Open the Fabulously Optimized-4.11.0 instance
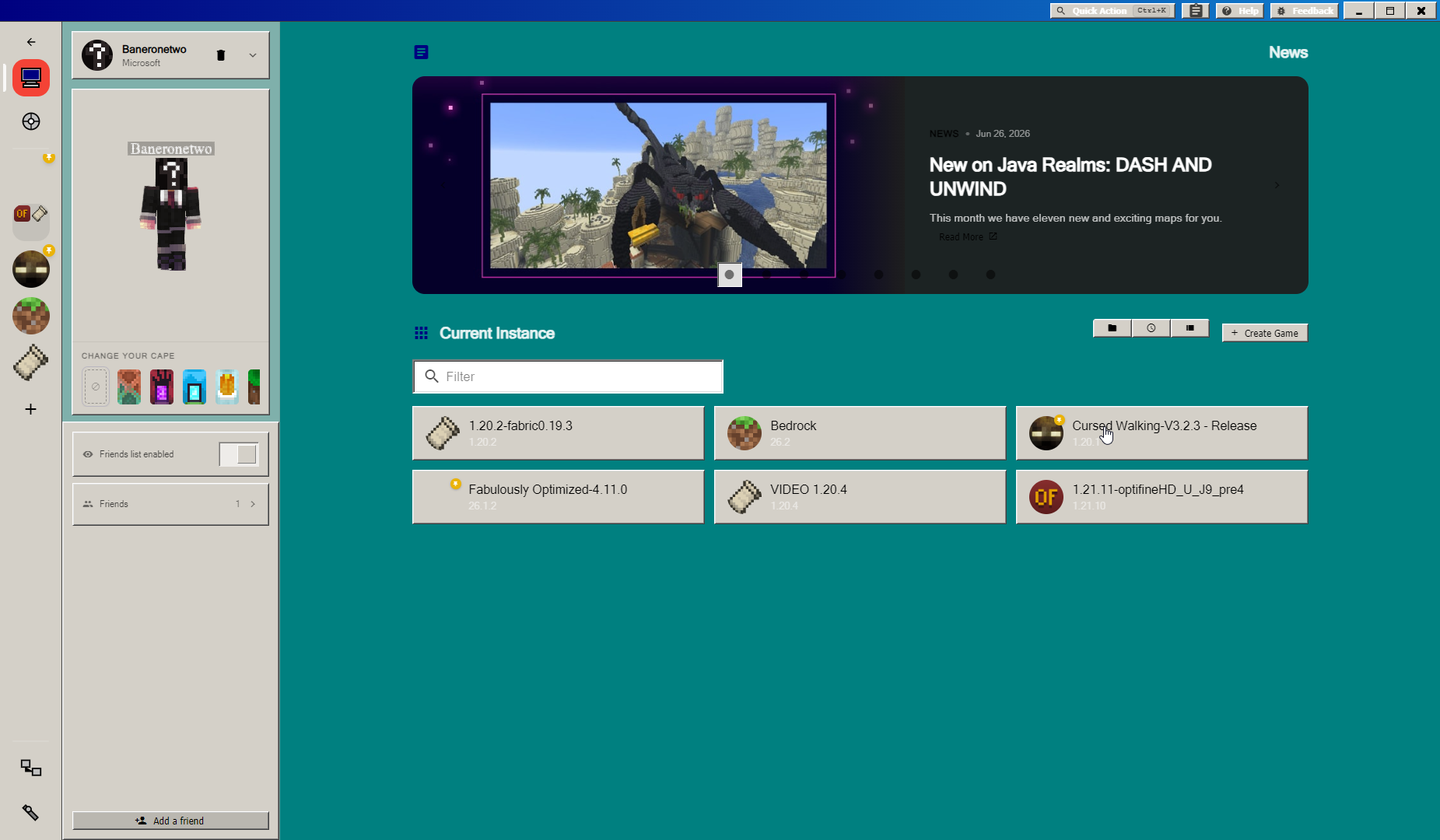1440x840 pixels. (558, 497)
